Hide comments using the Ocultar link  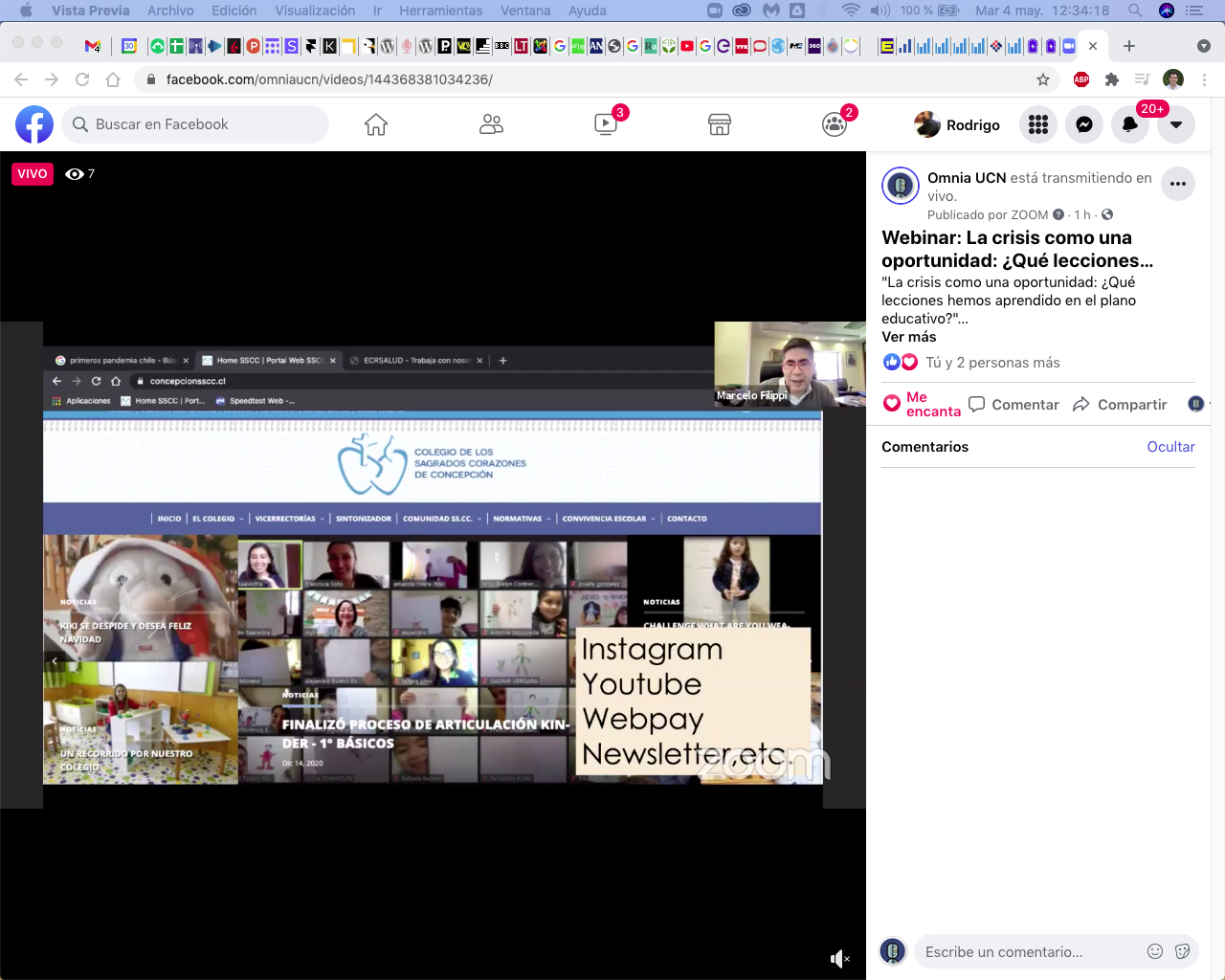(x=1170, y=447)
